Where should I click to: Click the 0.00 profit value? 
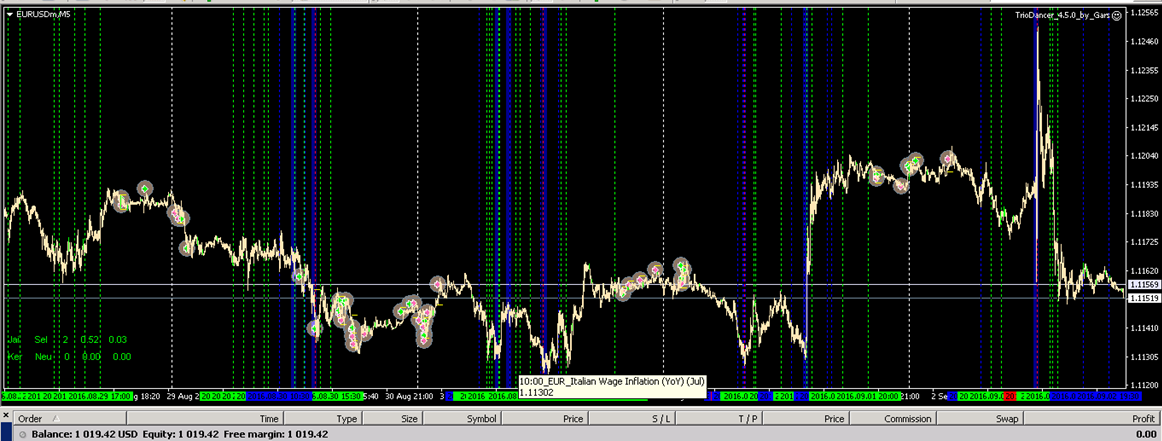pyautogui.click(x=1146, y=434)
